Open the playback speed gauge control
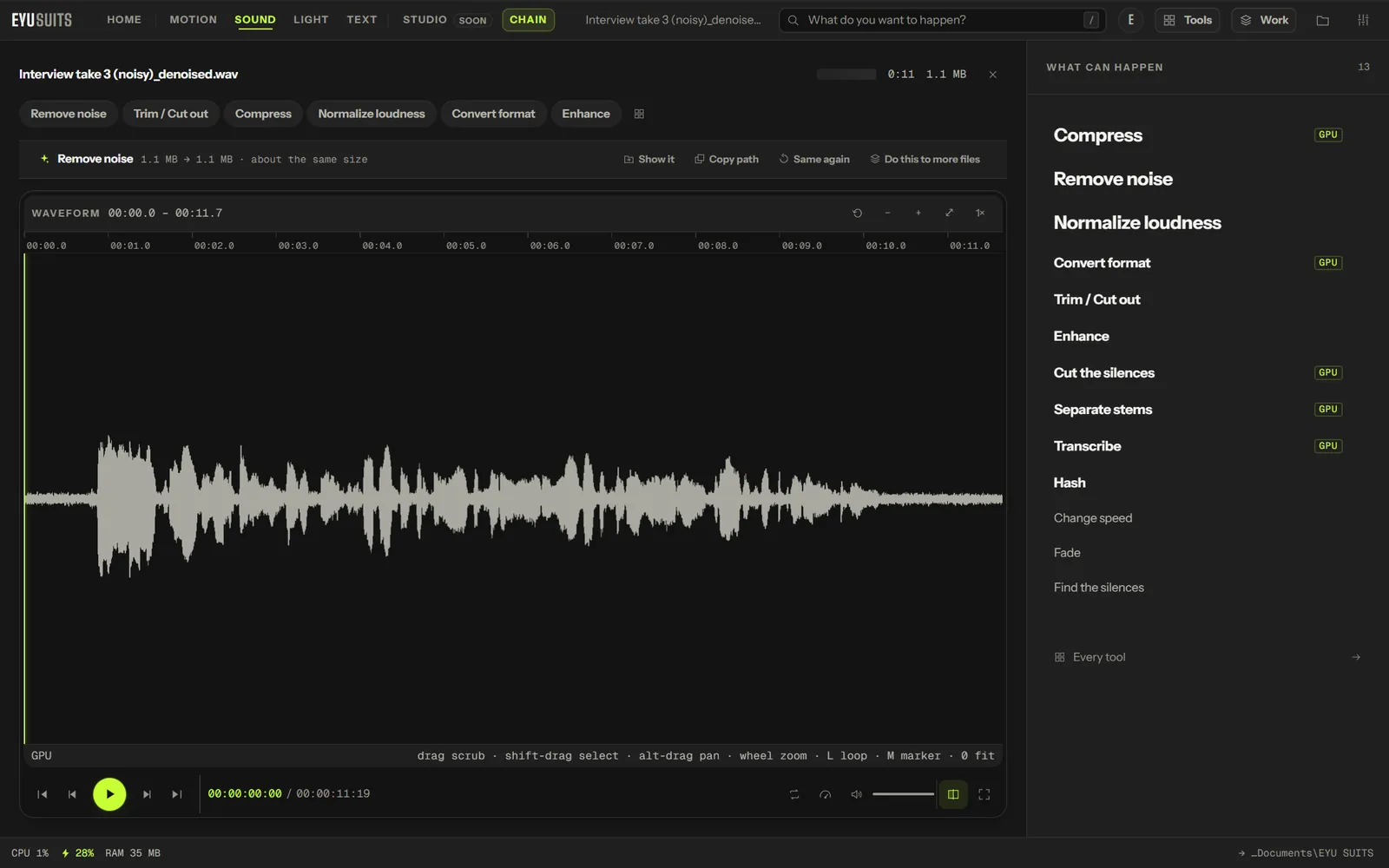Screen dimensions: 1389x868 (826, 794)
